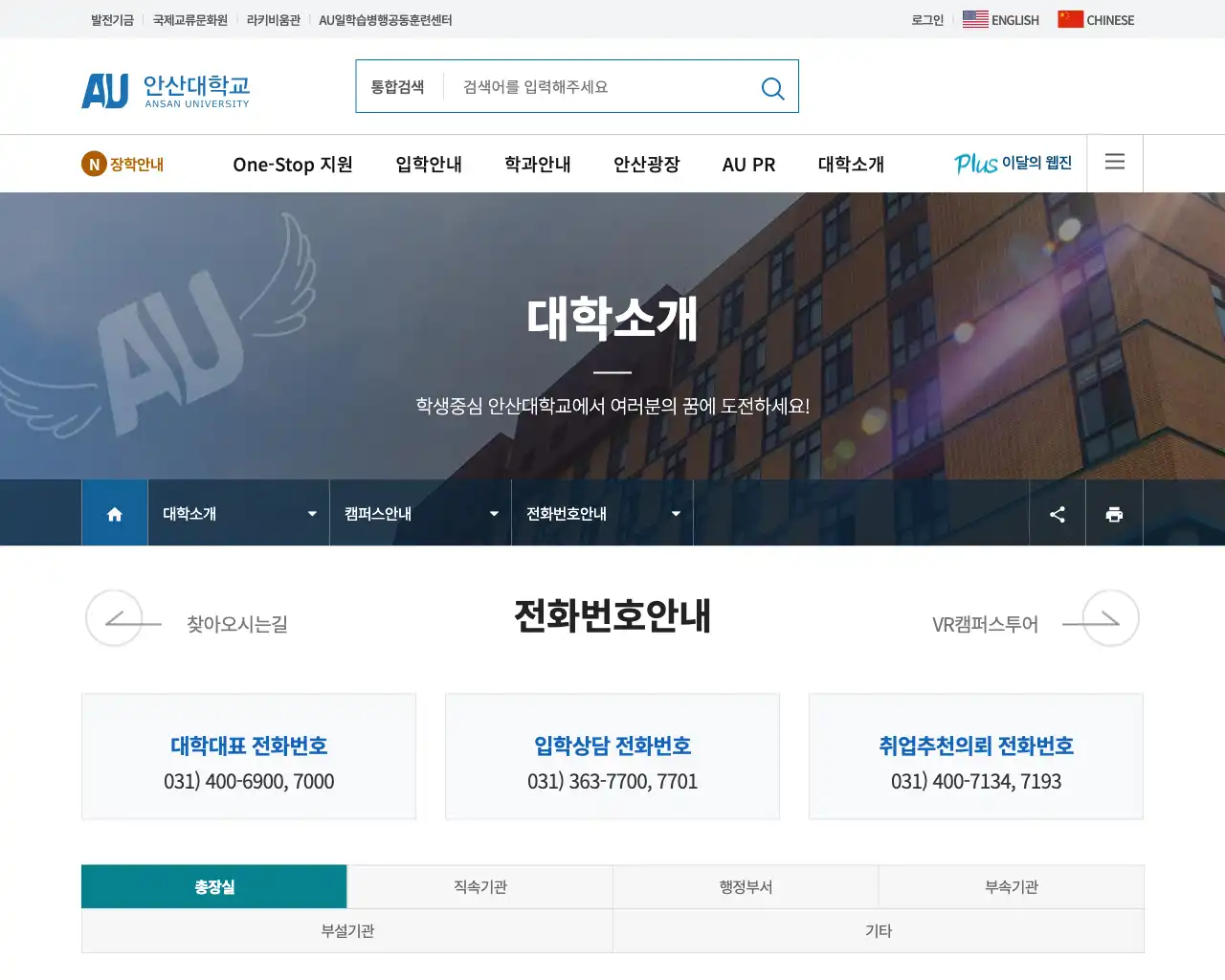Image resolution: width=1225 pixels, height=980 pixels.
Task: Click the left arrow for 찾아오시는길
Action: (122, 618)
